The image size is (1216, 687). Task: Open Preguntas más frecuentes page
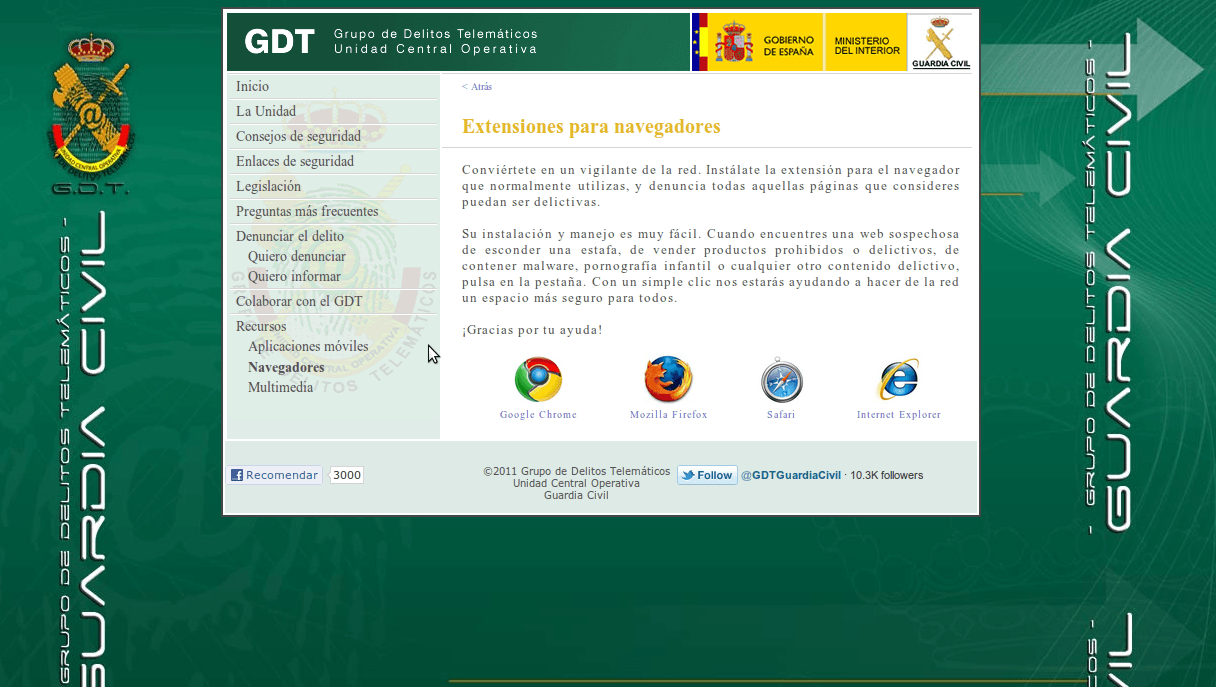307,212
